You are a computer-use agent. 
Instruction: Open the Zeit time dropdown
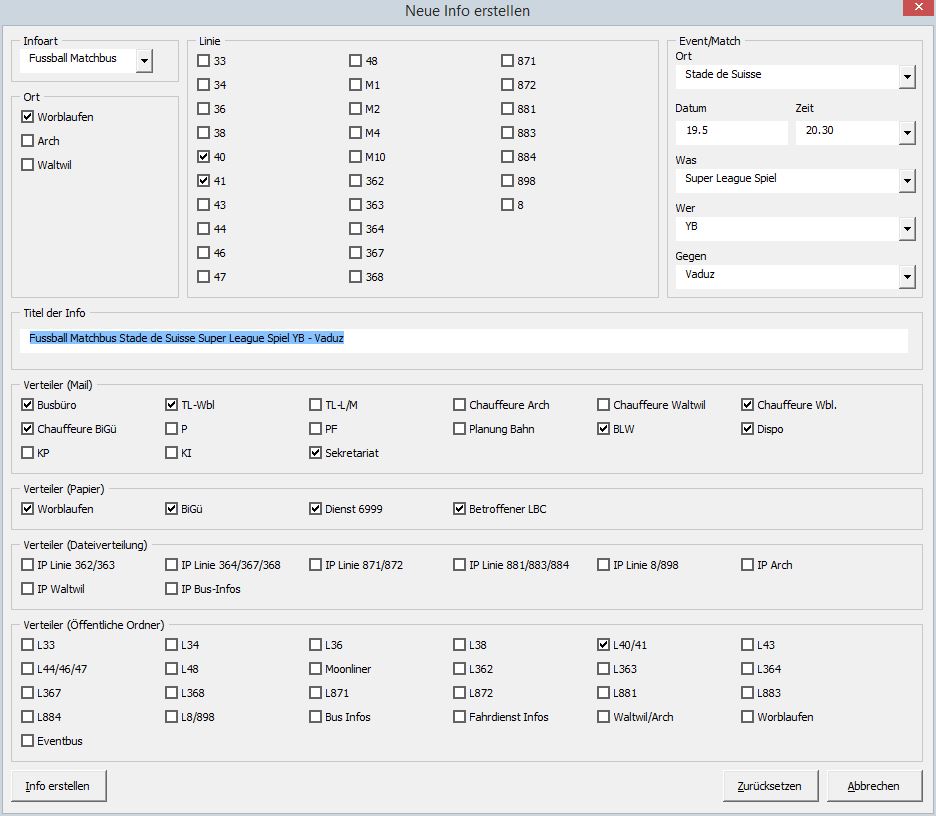pyautogui.click(x=907, y=133)
